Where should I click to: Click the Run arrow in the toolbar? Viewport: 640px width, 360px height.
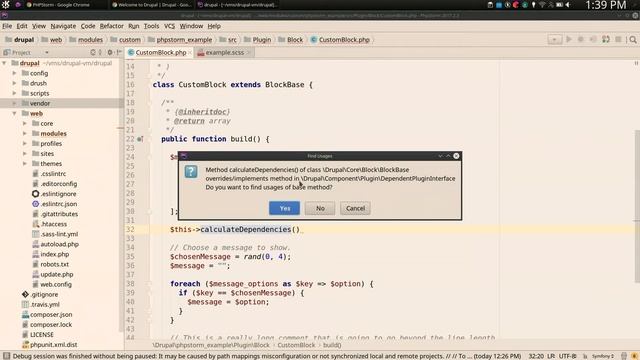click(x=569, y=40)
